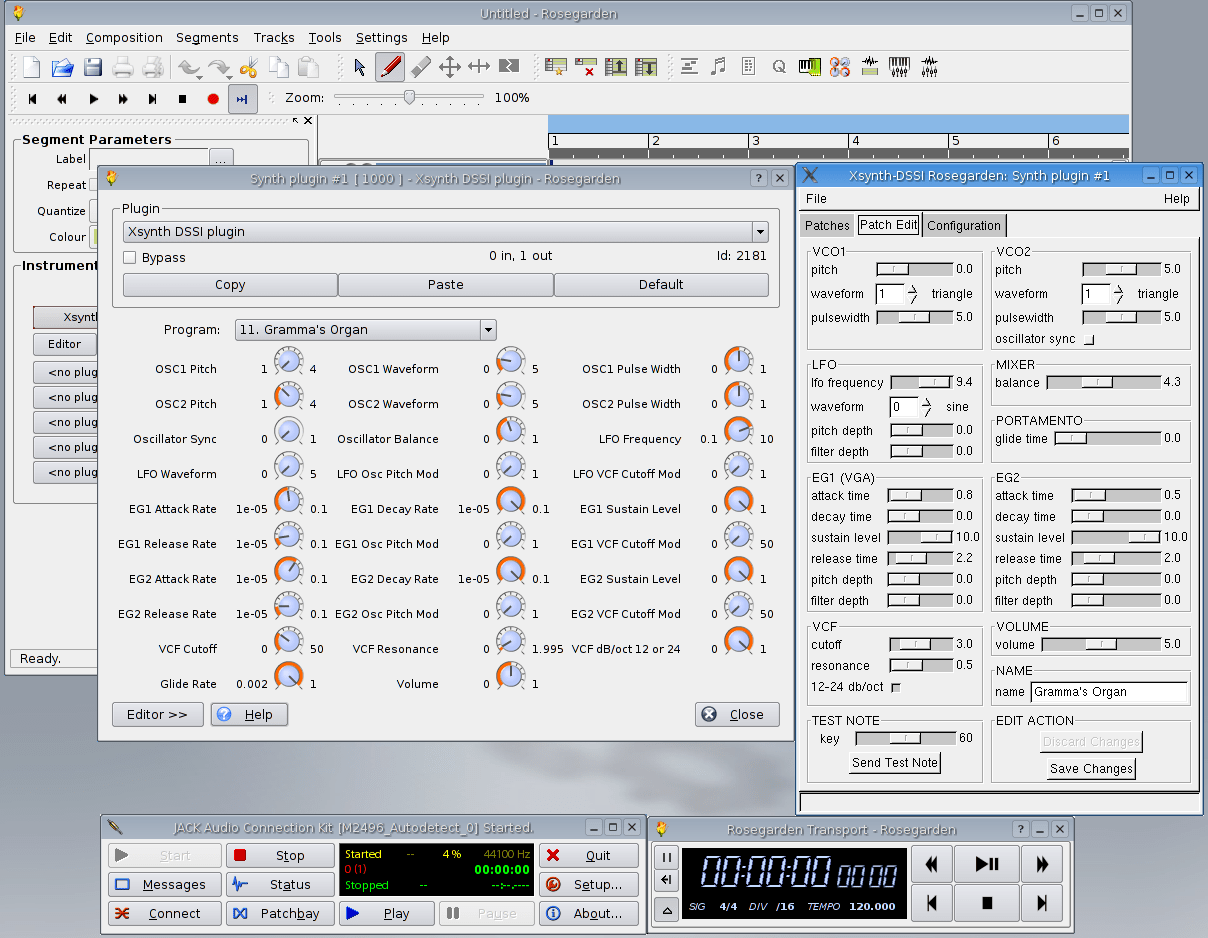Add a new track using the toolbar icon
Viewport: 1208px width, 938px height.
tap(556, 66)
